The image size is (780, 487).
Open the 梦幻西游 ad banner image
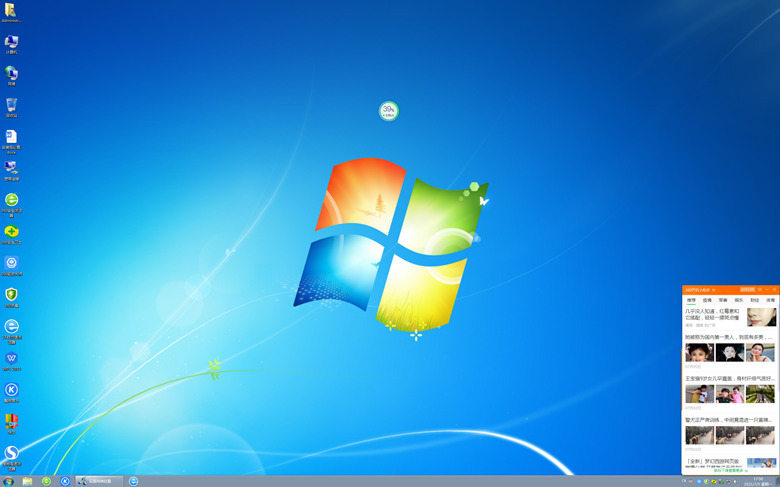(x=762, y=463)
